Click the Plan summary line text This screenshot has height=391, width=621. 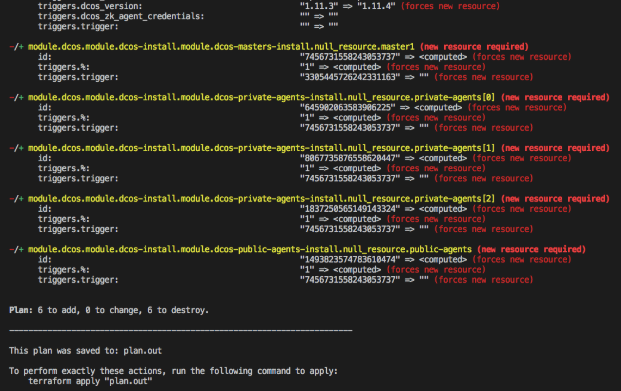click(x=109, y=310)
